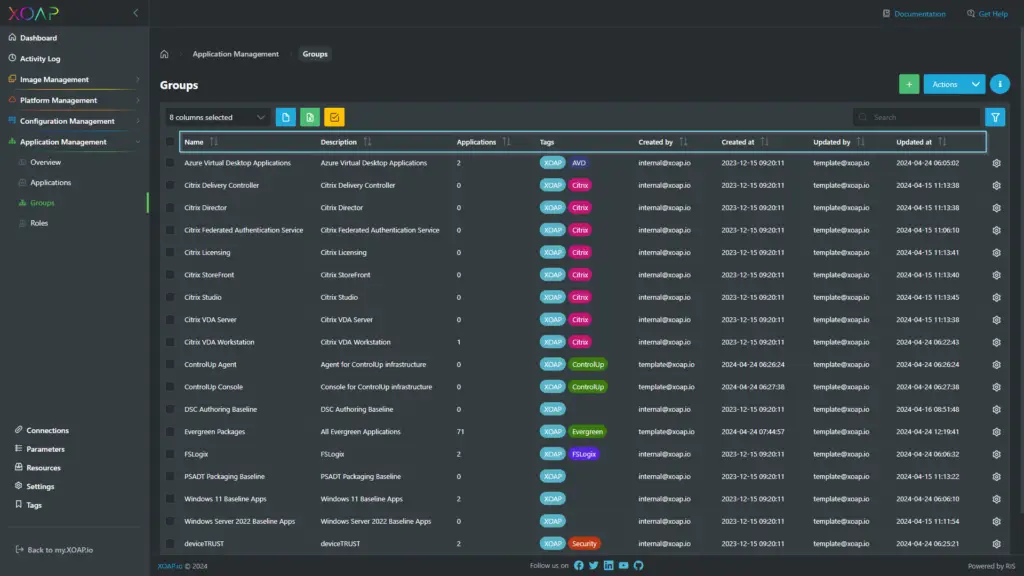Open the Facebook icon in footer
Viewport: 1024px width, 576px height.
point(579,566)
